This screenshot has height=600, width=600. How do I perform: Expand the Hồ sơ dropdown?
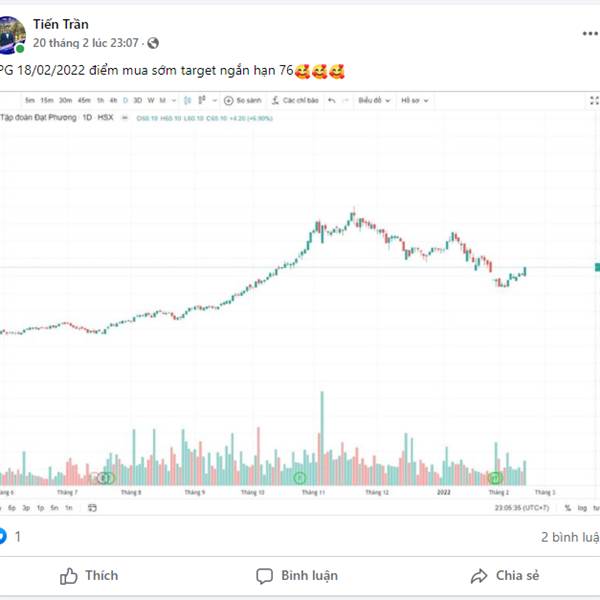click(x=414, y=101)
